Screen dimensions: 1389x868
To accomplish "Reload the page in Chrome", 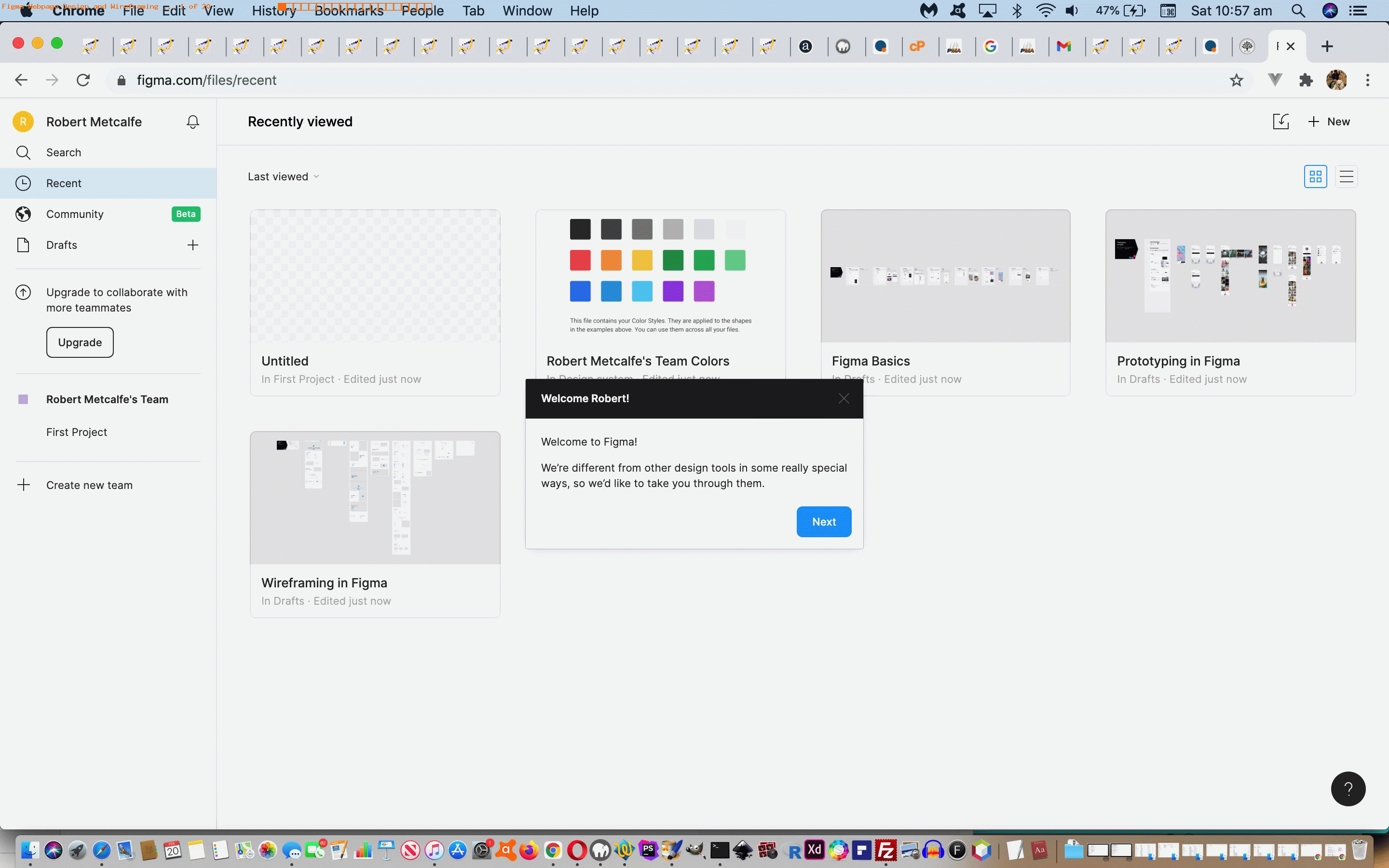I will pyautogui.click(x=83, y=81).
